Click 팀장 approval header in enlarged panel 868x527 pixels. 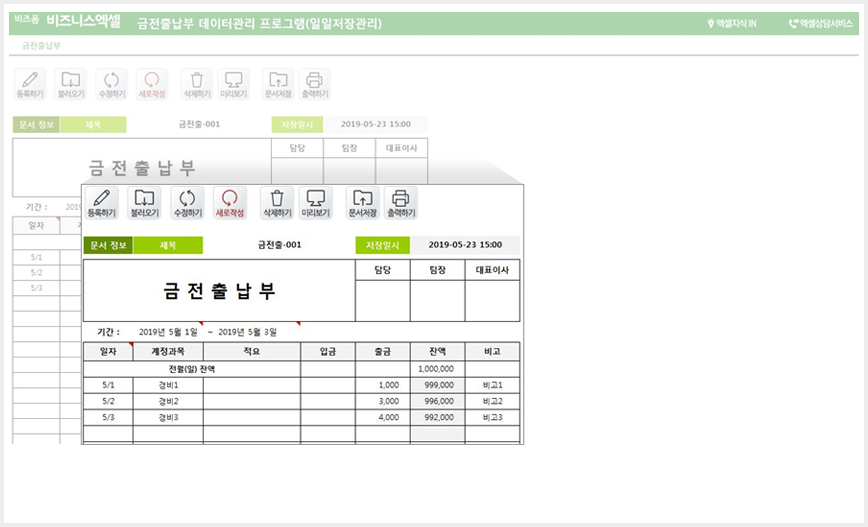coord(437,270)
